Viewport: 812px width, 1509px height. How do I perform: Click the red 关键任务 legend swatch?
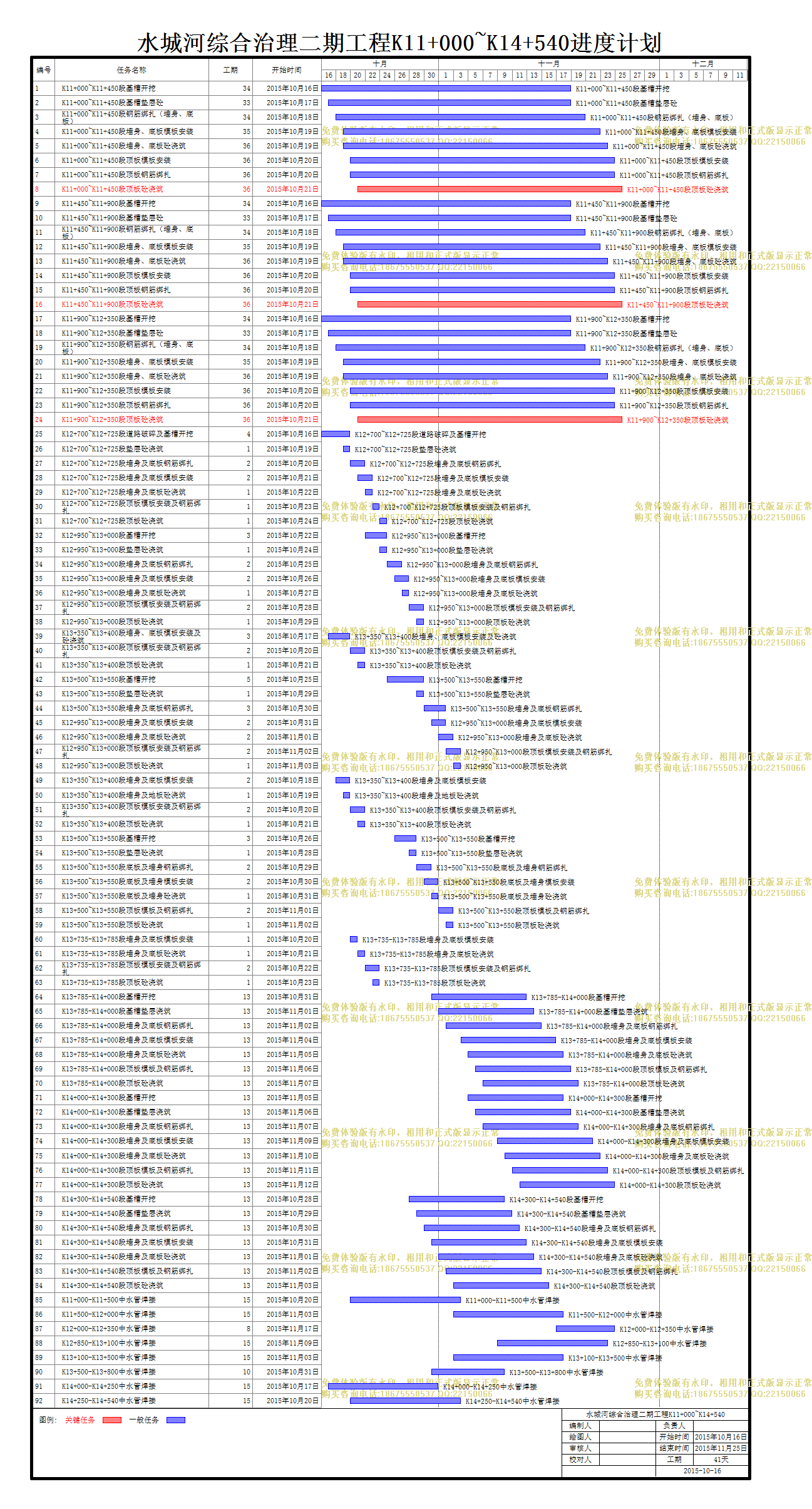[x=112, y=1420]
